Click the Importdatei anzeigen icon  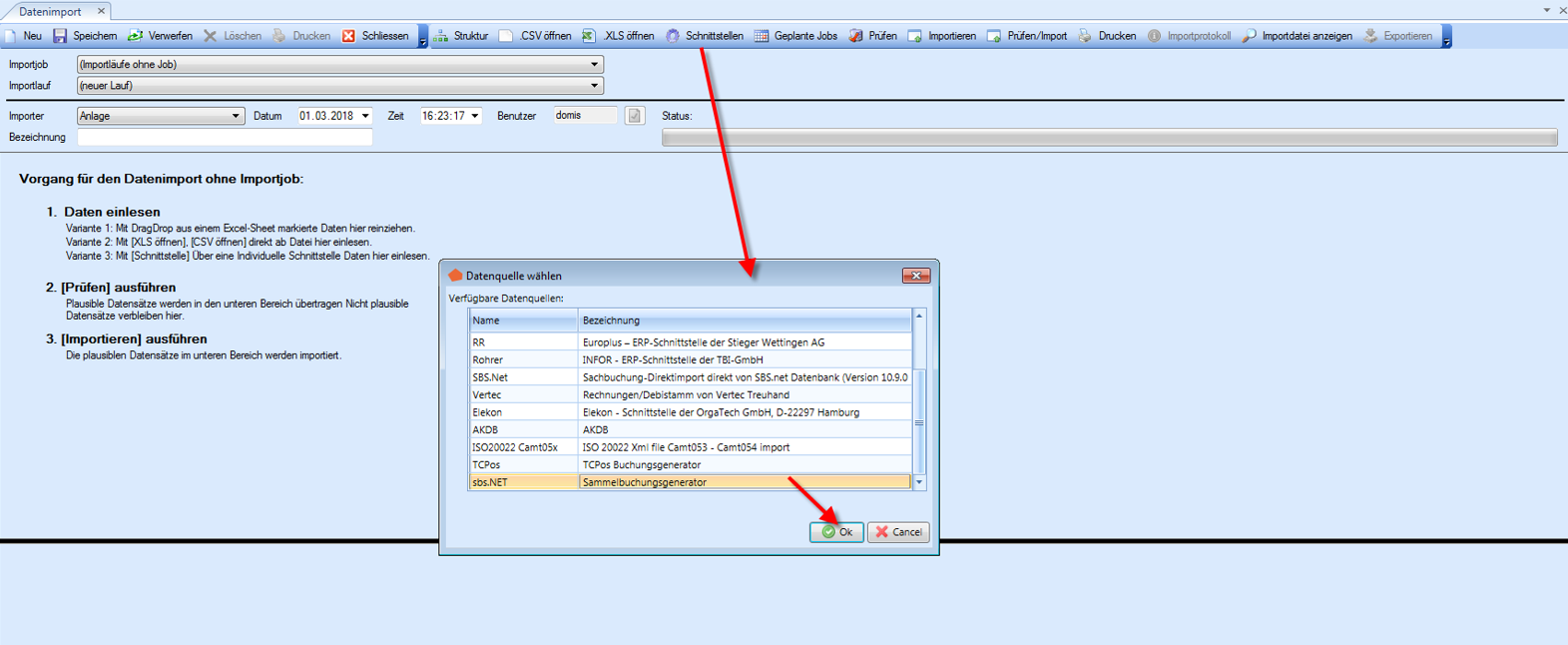(1249, 36)
